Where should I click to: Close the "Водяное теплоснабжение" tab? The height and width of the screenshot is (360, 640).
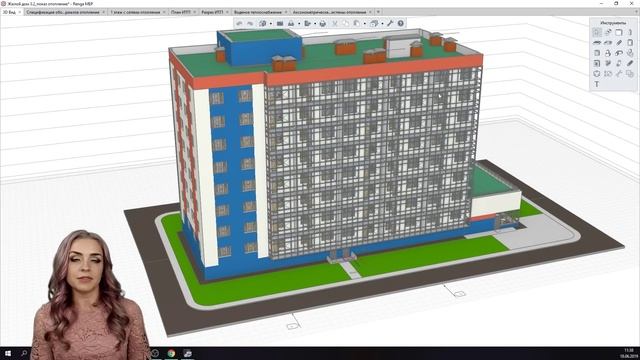285,12
